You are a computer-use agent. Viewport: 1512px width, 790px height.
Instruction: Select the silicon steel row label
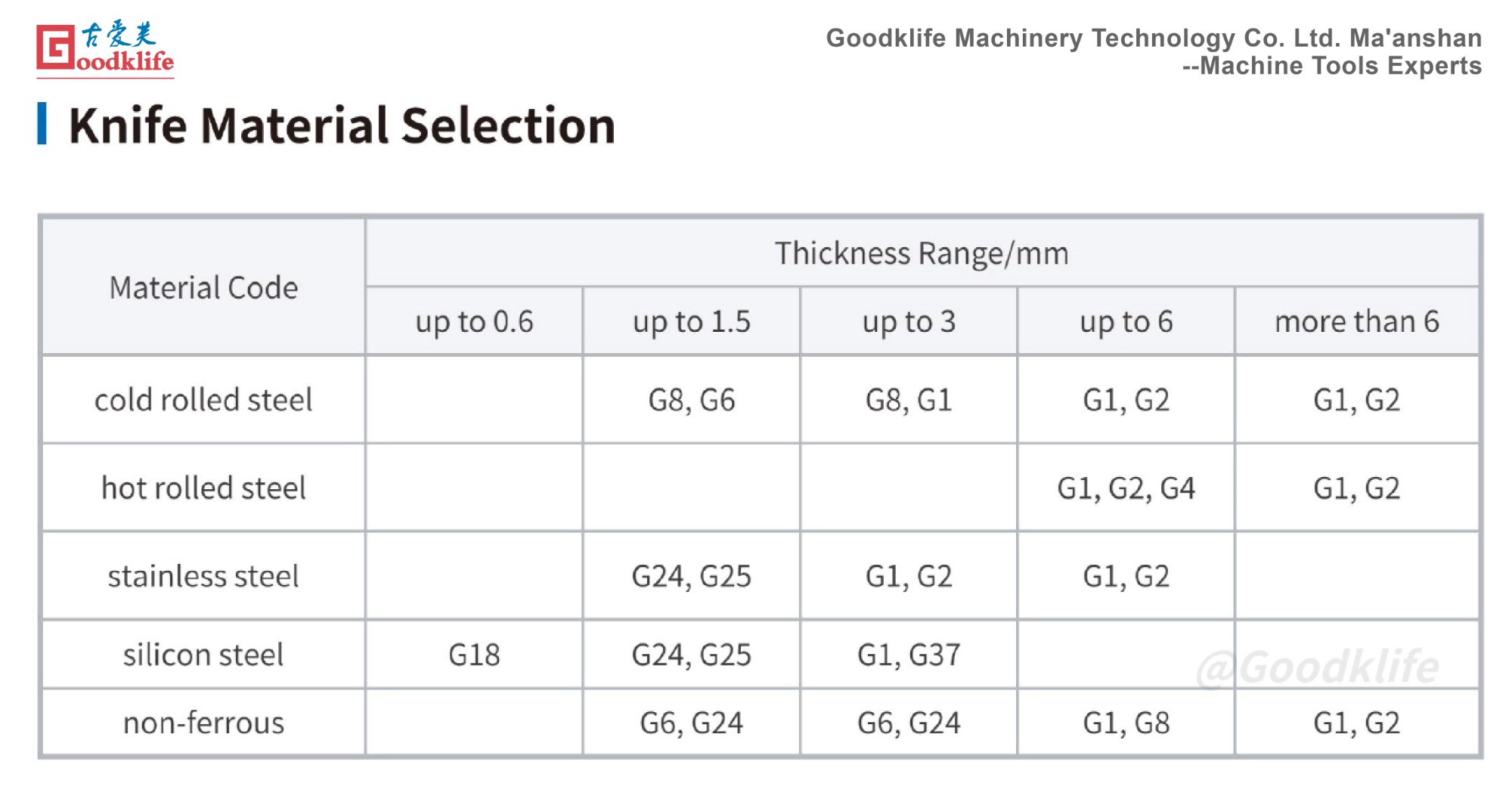pyautogui.click(x=203, y=655)
